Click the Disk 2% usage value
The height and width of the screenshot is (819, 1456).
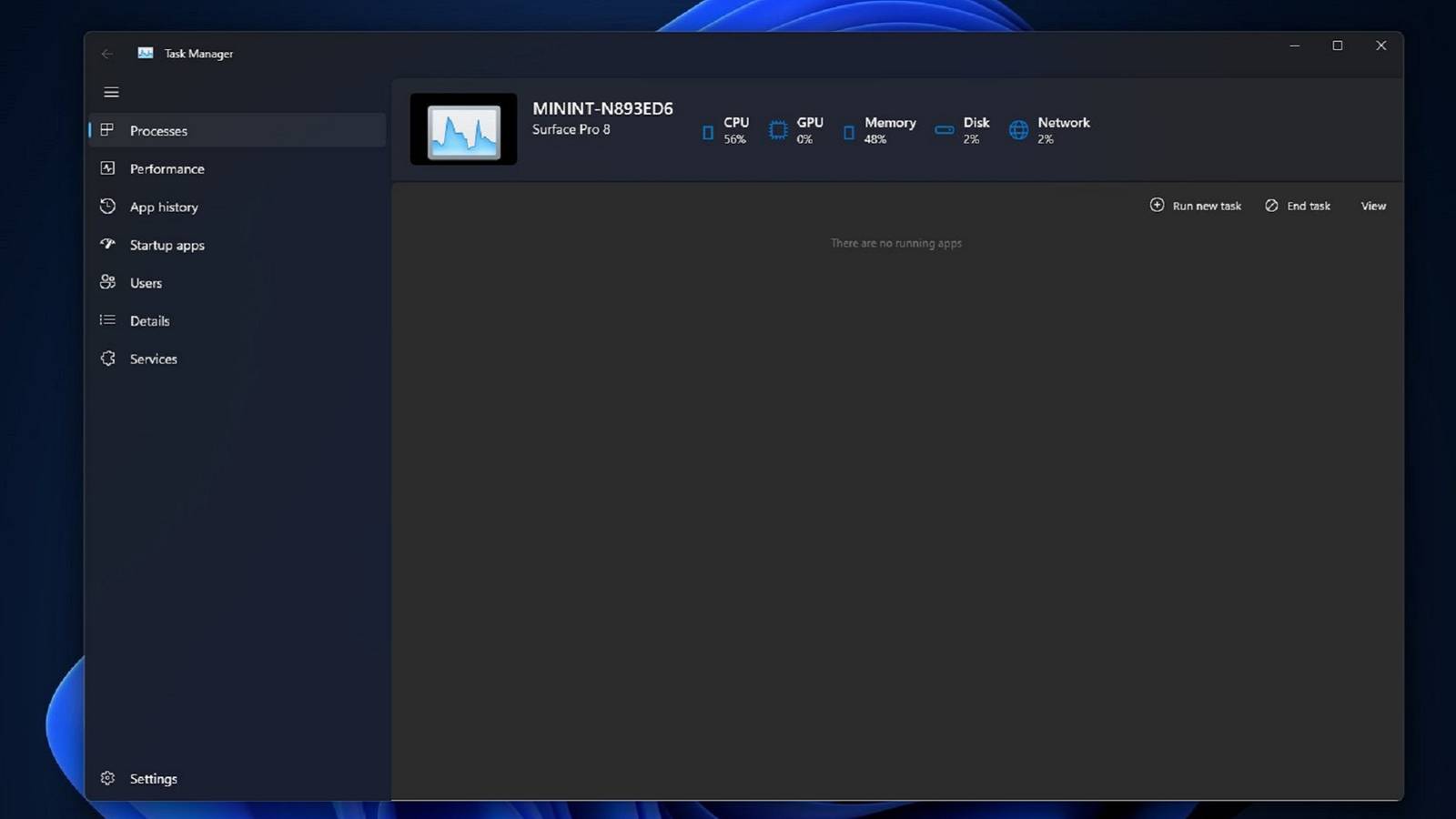(971, 139)
